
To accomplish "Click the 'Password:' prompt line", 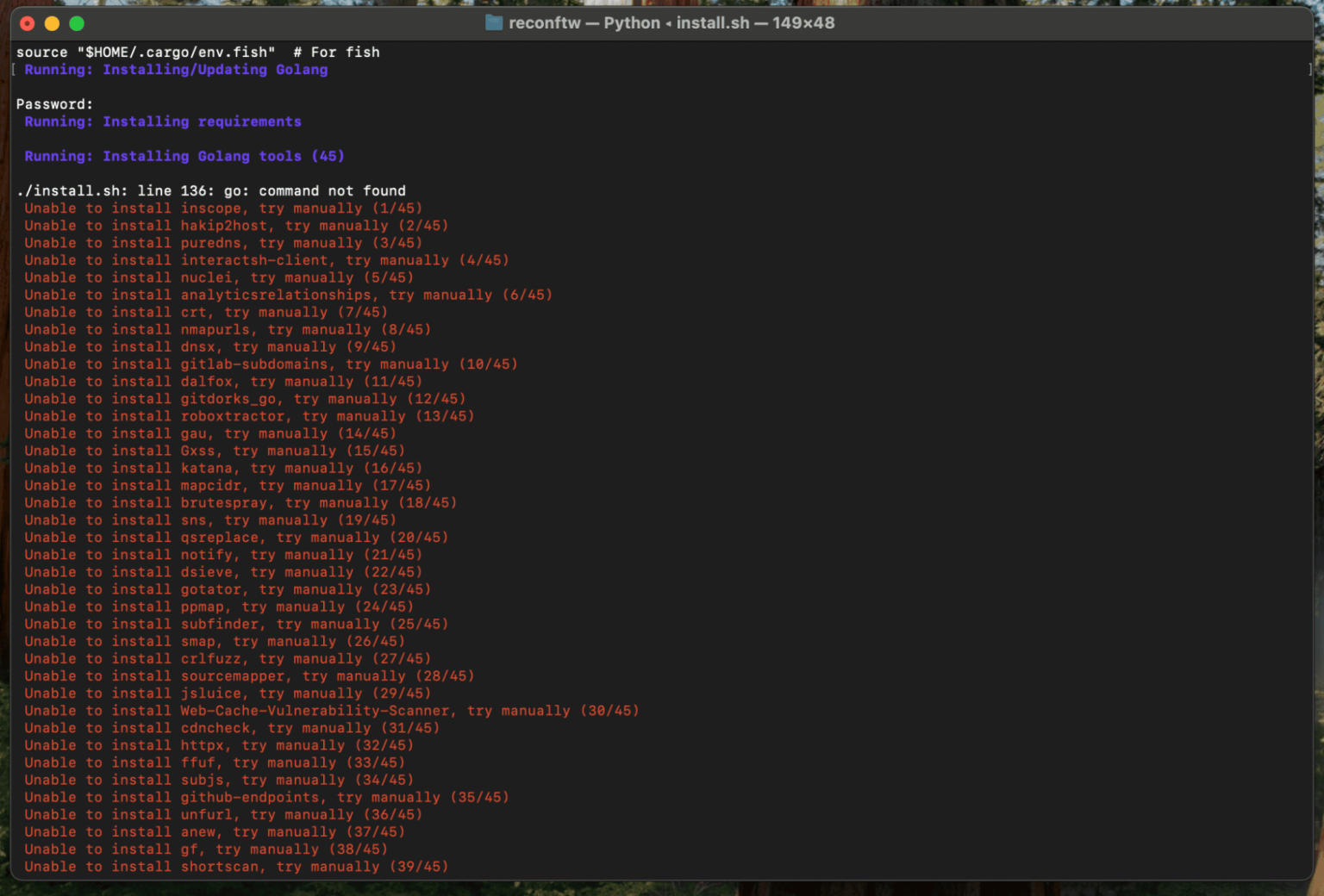I will coord(54,104).
